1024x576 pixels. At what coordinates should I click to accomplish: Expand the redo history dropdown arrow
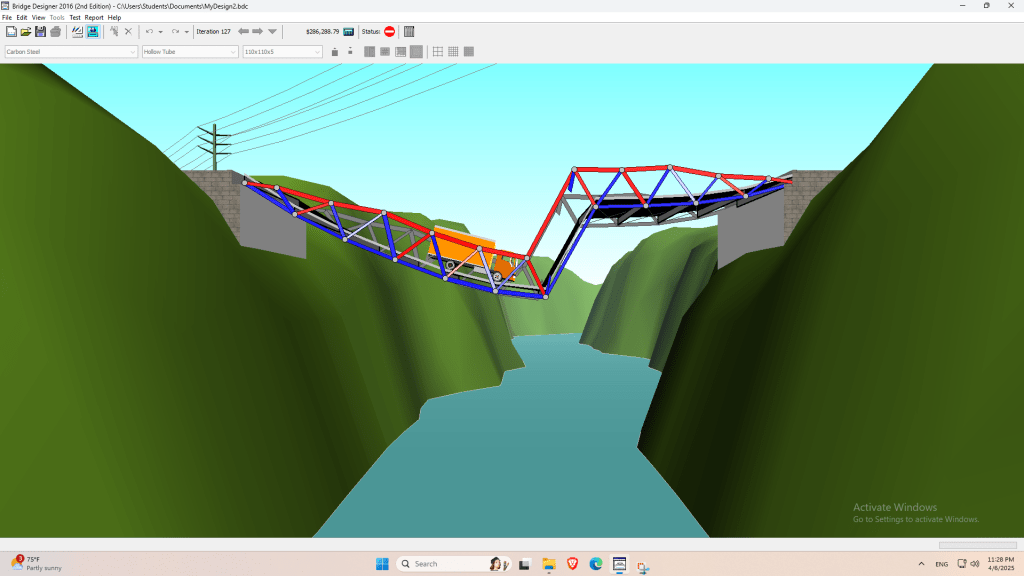tap(187, 31)
